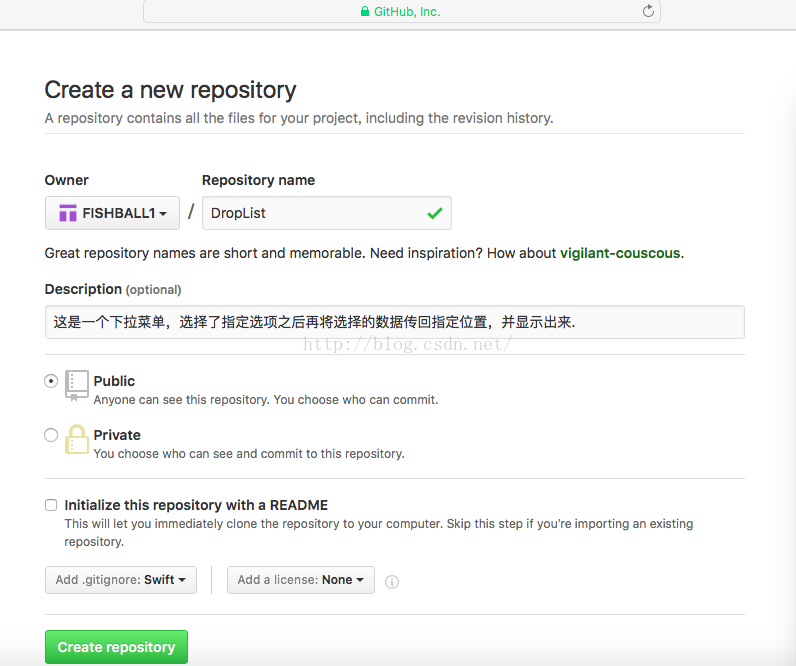Image resolution: width=796 pixels, height=666 pixels.
Task: Click the green lock icon in address bar
Action: tap(364, 11)
